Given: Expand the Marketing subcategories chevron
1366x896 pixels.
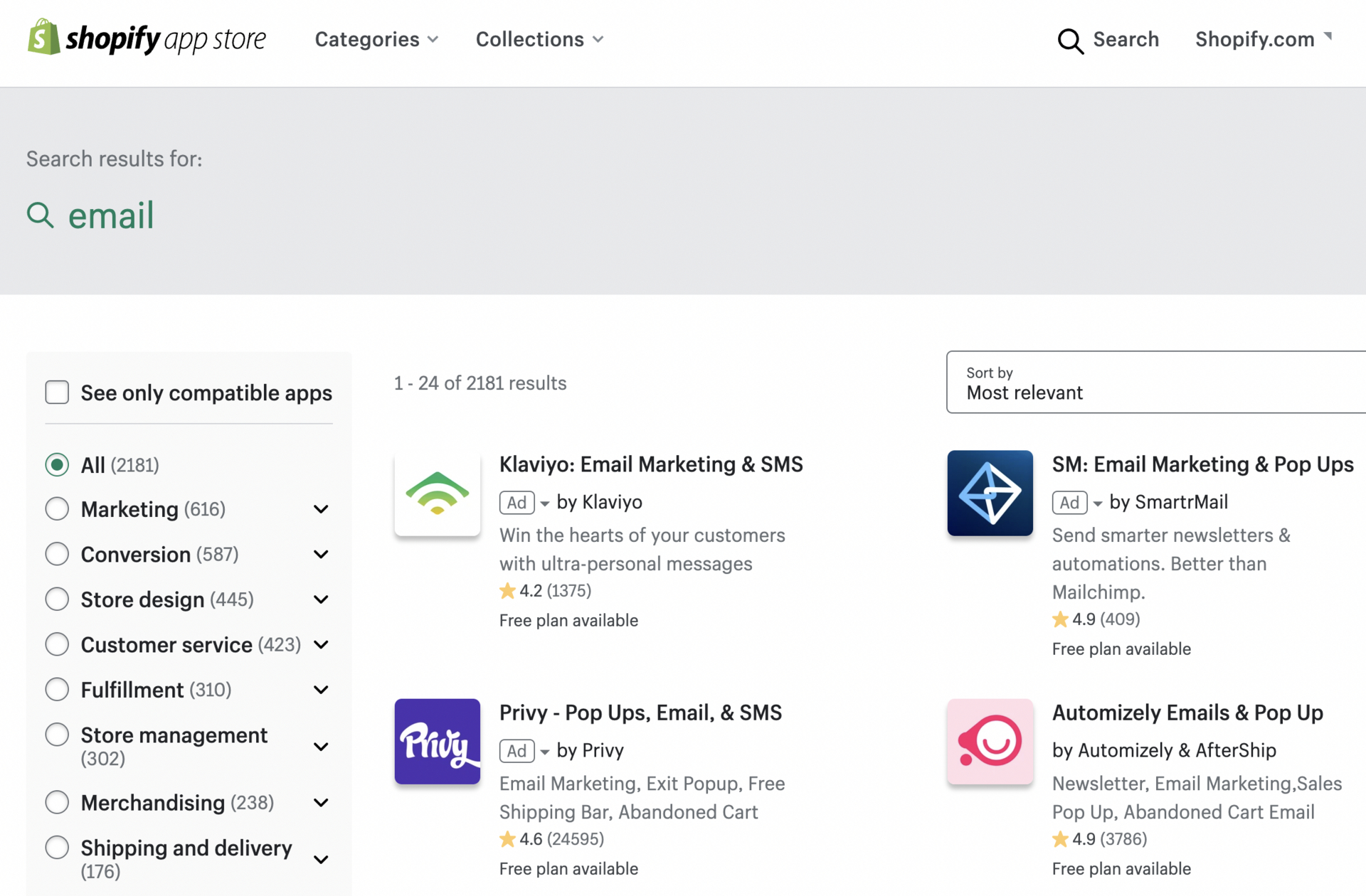Looking at the screenshot, I should (x=321, y=509).
